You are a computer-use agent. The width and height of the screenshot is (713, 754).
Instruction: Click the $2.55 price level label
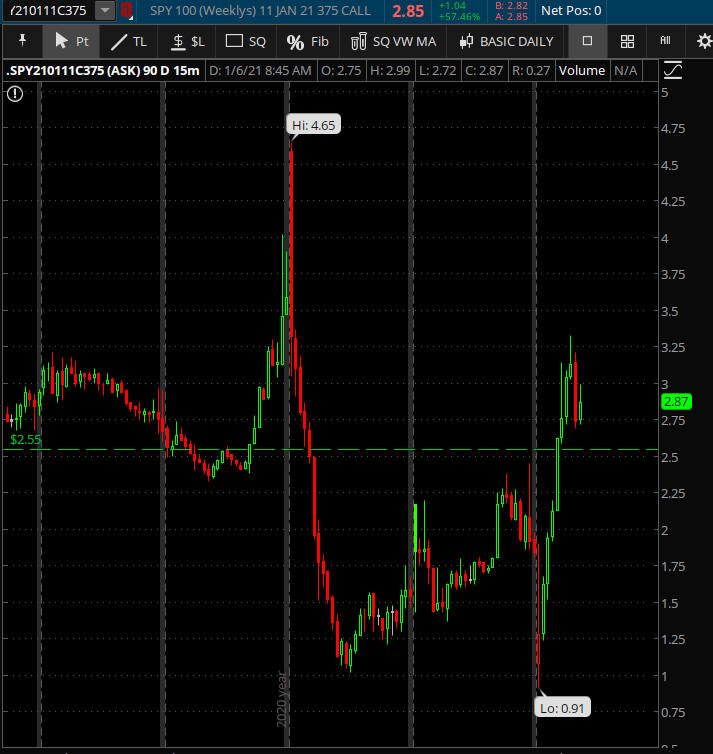pyautogui.click(x=25, y=440)
